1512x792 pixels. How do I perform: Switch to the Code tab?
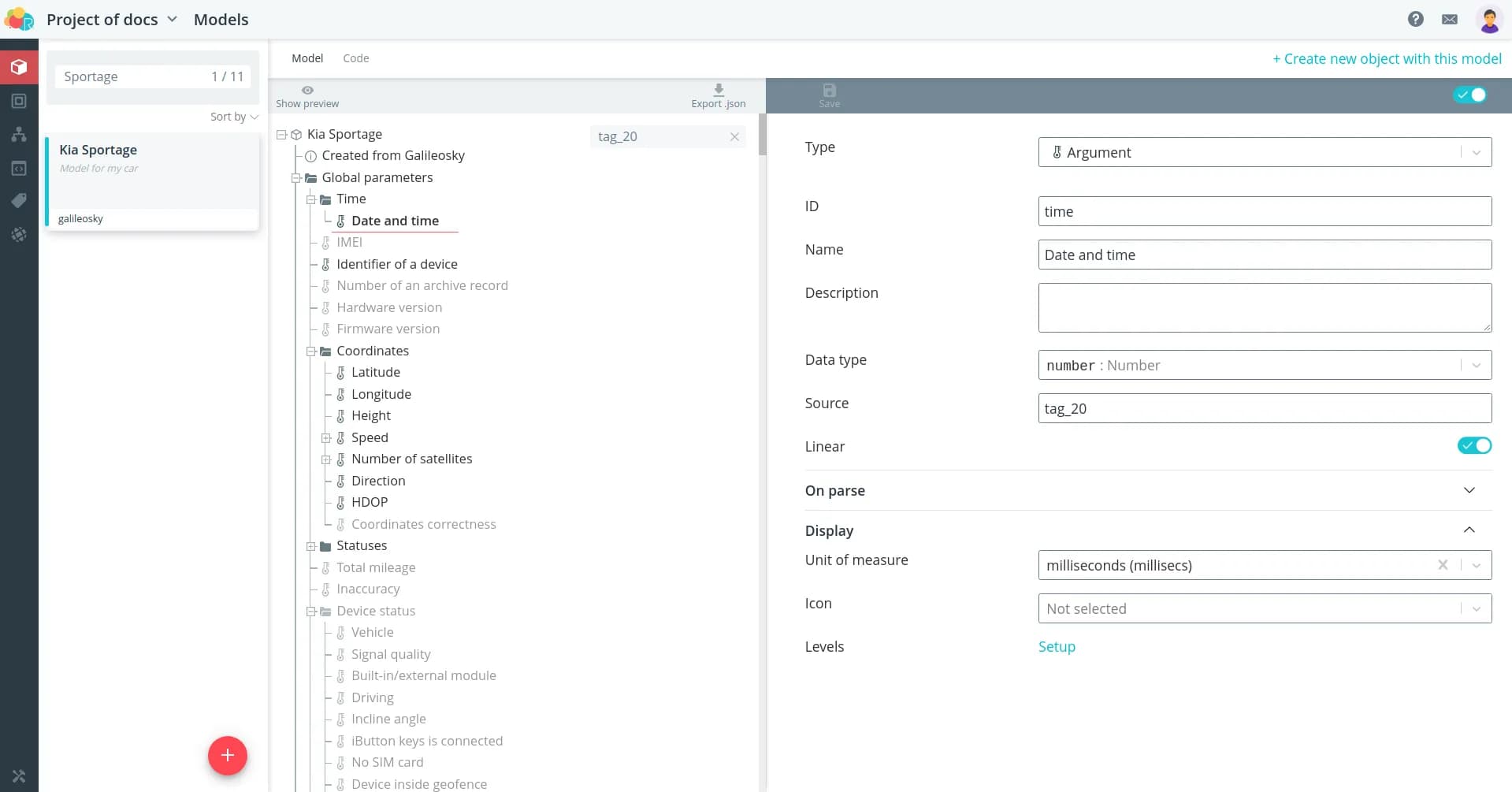tap(355, 58)
